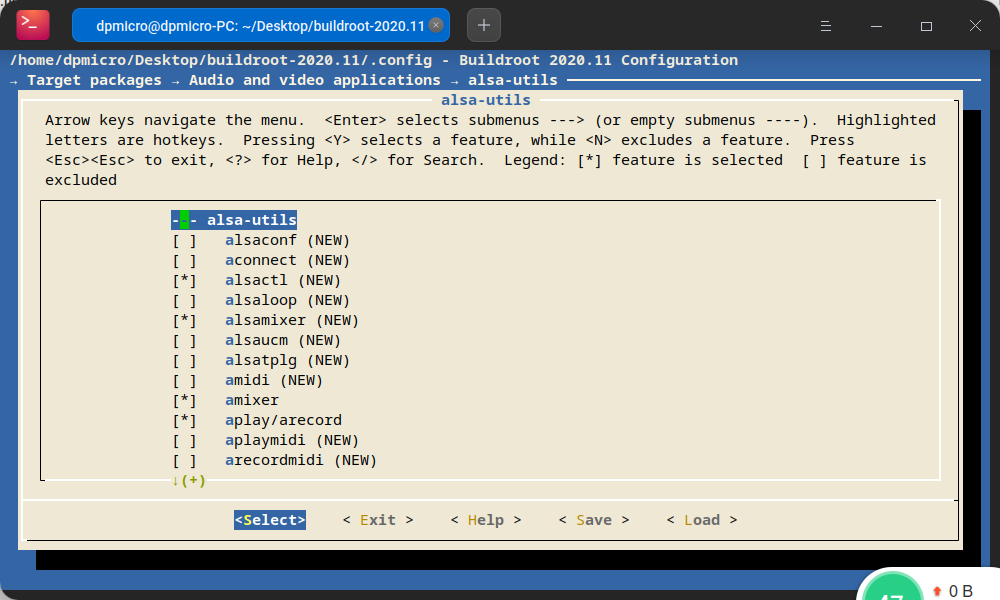Click the amixer label
Image resolution: width=1000 pixels, height=600 pixels.
[252, 400]
